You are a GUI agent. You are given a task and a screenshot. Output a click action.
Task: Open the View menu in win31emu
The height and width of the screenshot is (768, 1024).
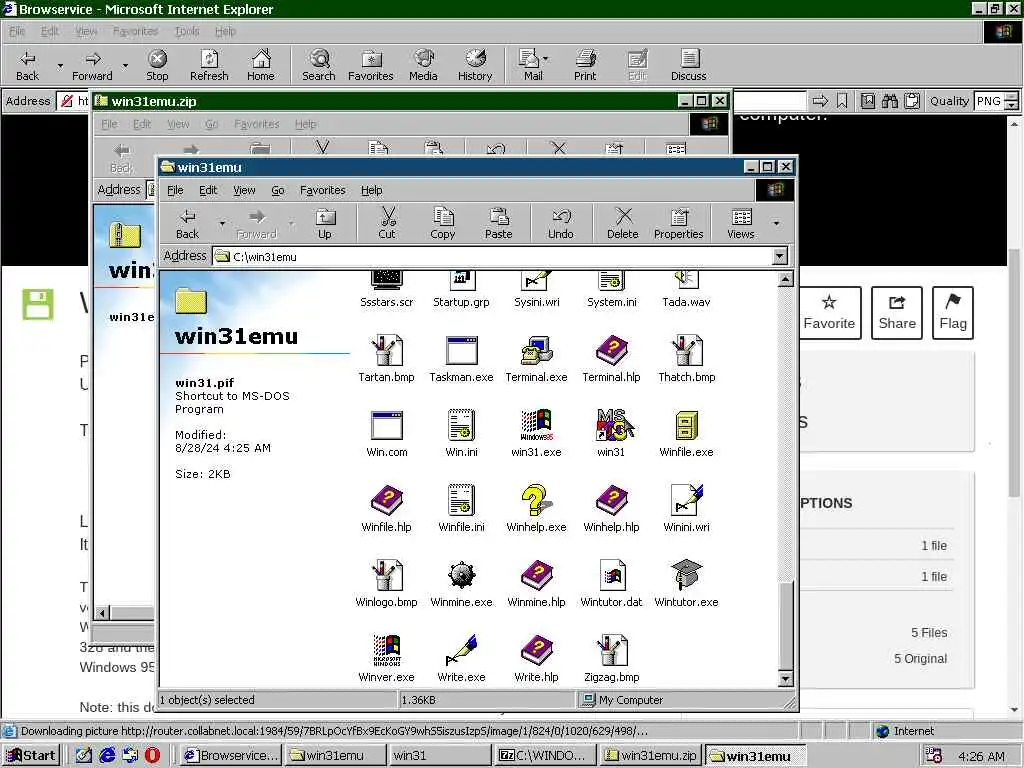click(x=244, y=190)
